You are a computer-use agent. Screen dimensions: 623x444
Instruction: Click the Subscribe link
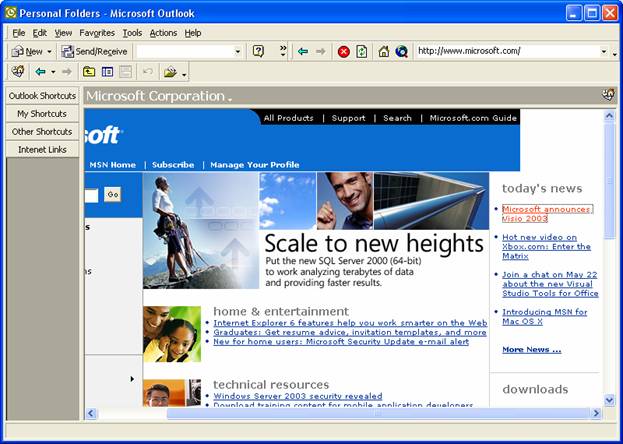tap(173, 165)
